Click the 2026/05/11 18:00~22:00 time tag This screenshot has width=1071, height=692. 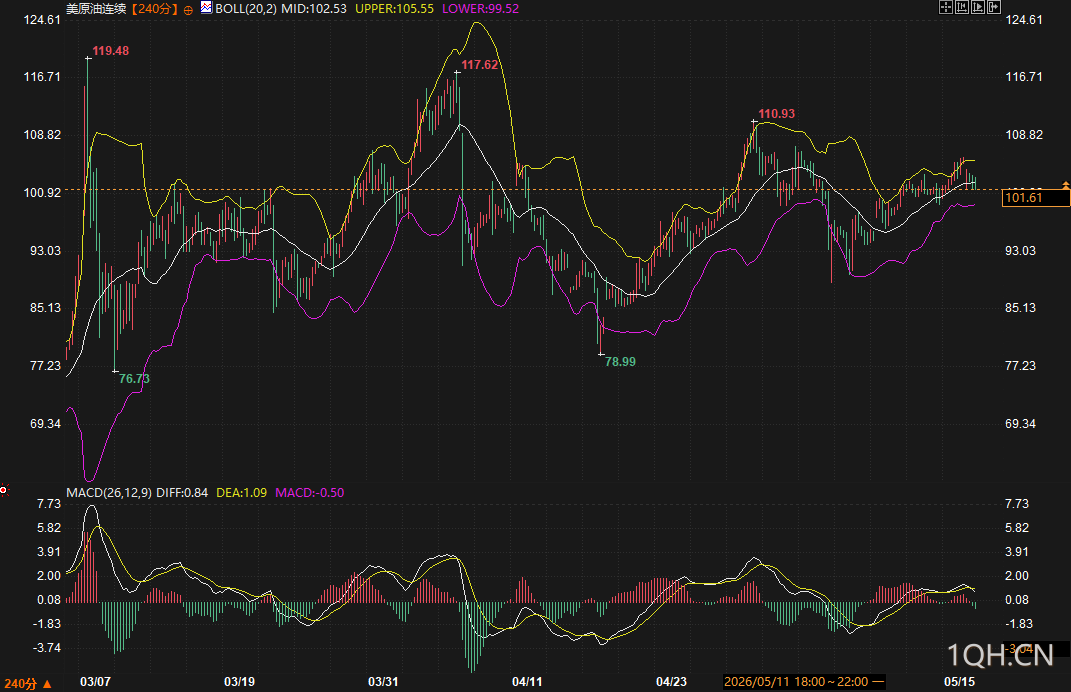(805, 682)
